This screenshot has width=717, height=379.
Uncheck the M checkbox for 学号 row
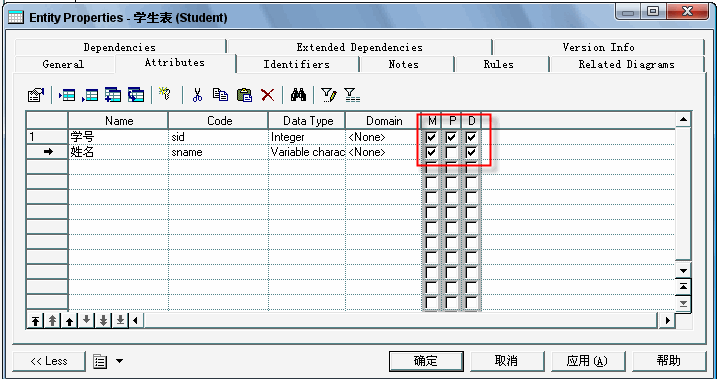point(431,137)
